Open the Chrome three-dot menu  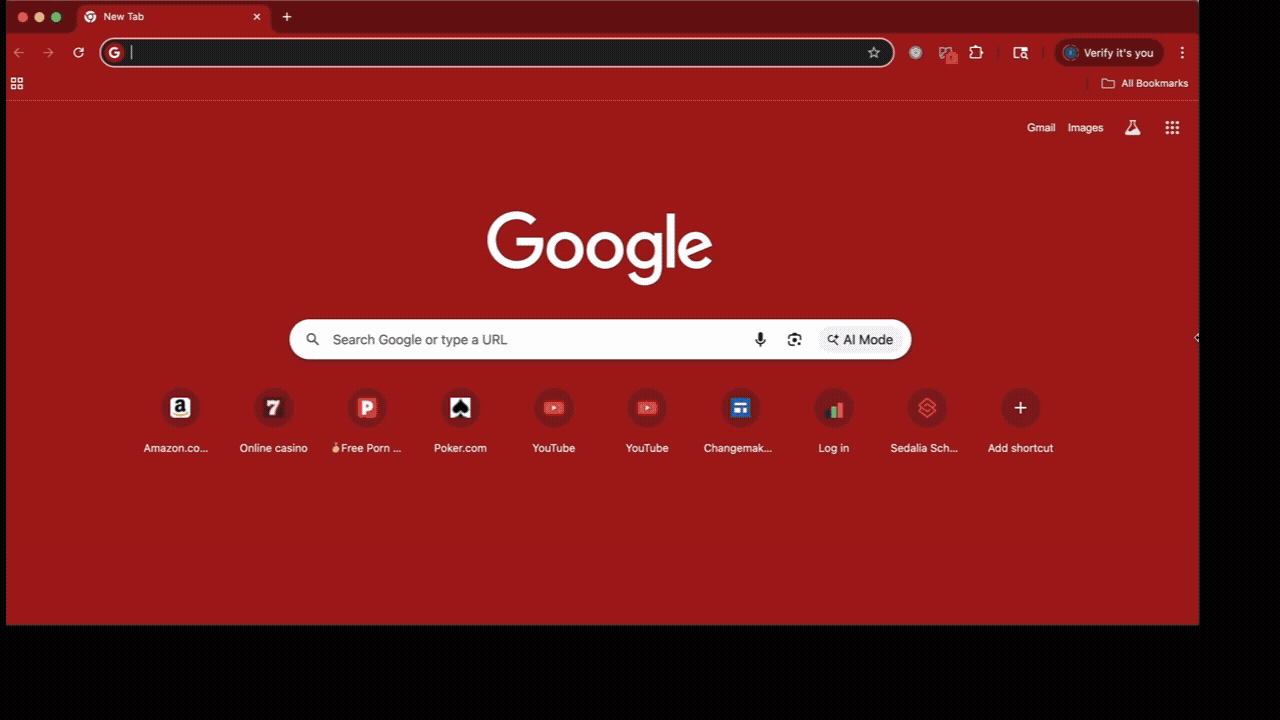pyautogui.click(x=1182, y=53)
